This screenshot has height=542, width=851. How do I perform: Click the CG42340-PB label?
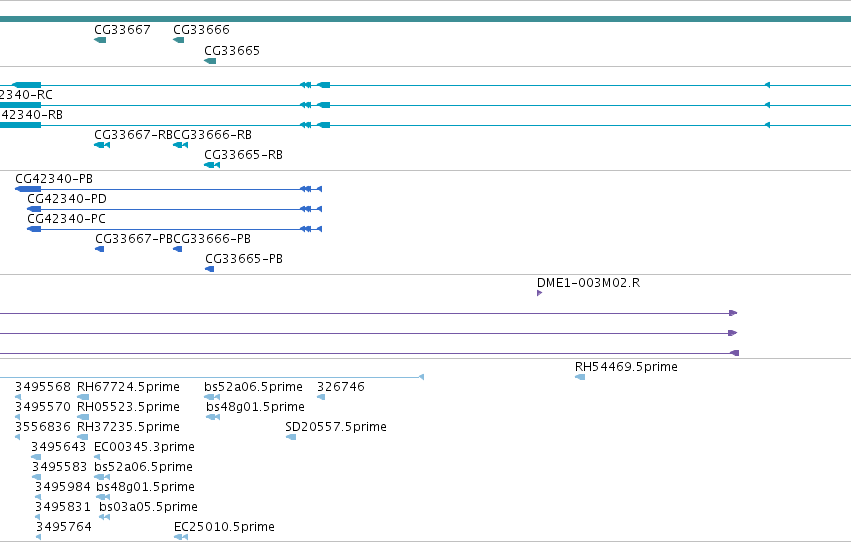tap(54, 178)
